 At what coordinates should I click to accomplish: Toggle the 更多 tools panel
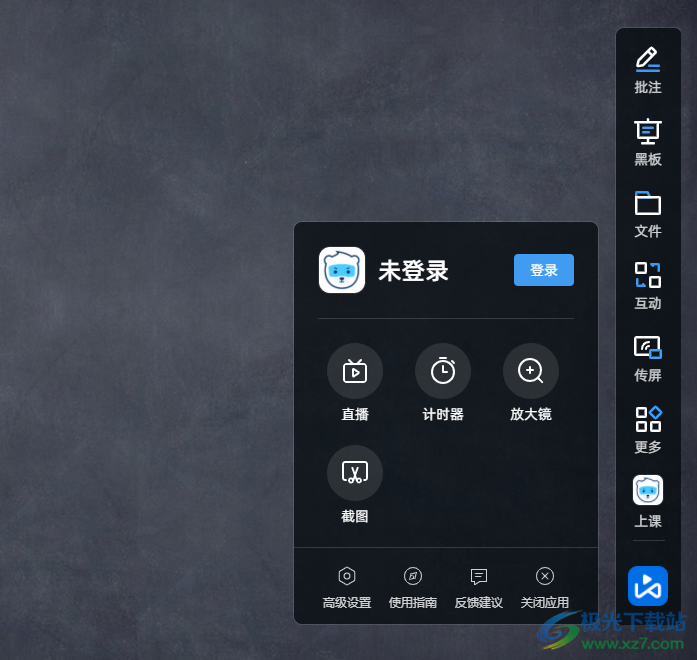[648, 420]
